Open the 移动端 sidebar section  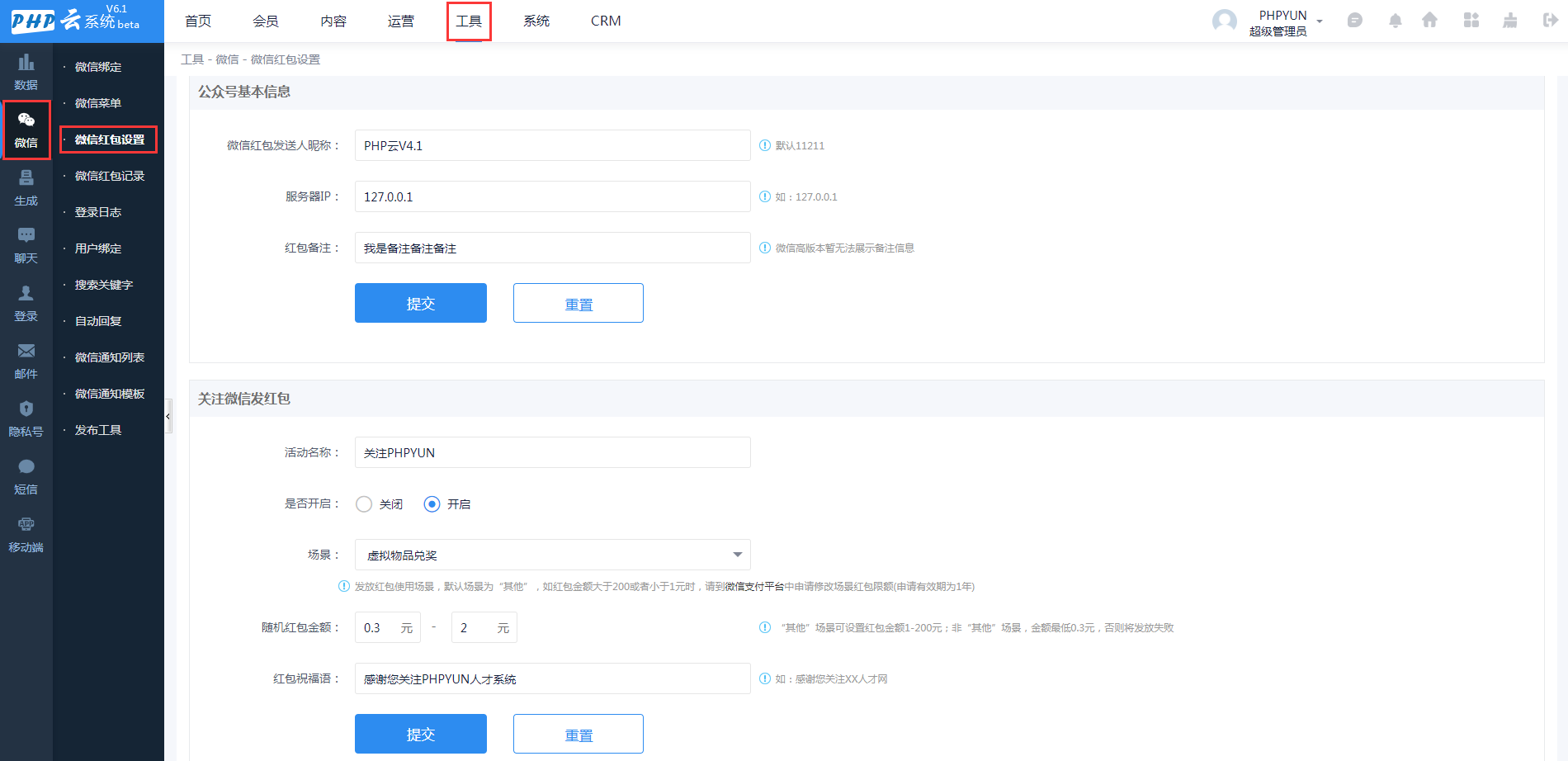26,535
